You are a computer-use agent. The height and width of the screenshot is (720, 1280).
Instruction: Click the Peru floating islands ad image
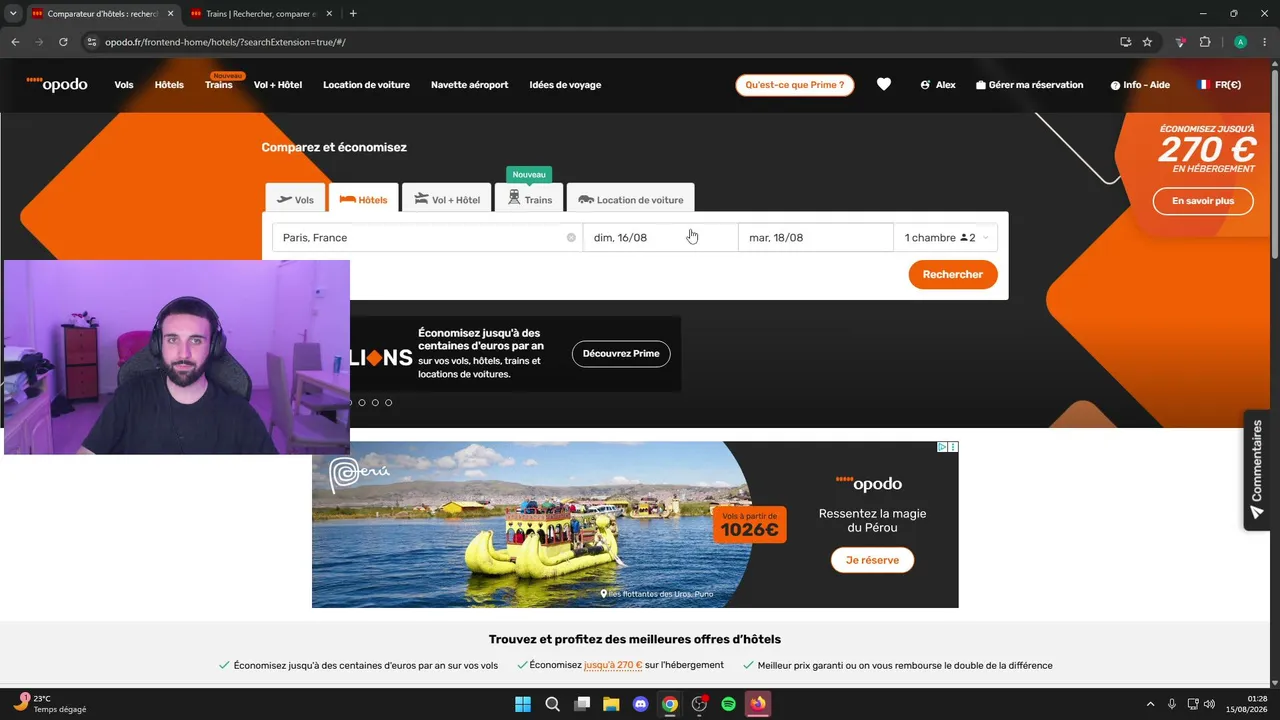[x=531, y=525]
